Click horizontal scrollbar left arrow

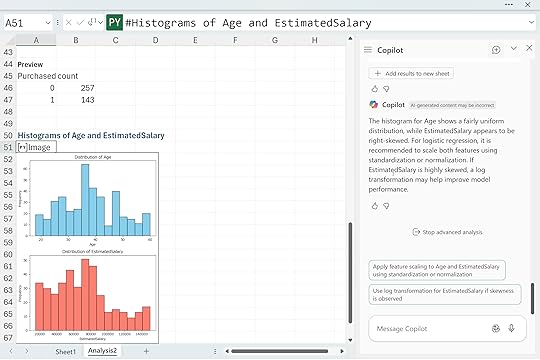[x=227, y=351]
